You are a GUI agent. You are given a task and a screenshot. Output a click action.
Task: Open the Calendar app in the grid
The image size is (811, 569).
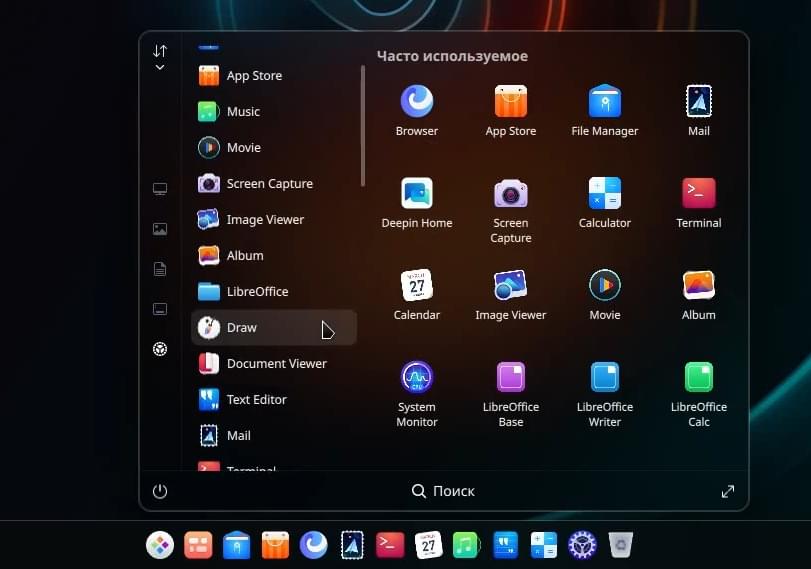pos(416,294)
